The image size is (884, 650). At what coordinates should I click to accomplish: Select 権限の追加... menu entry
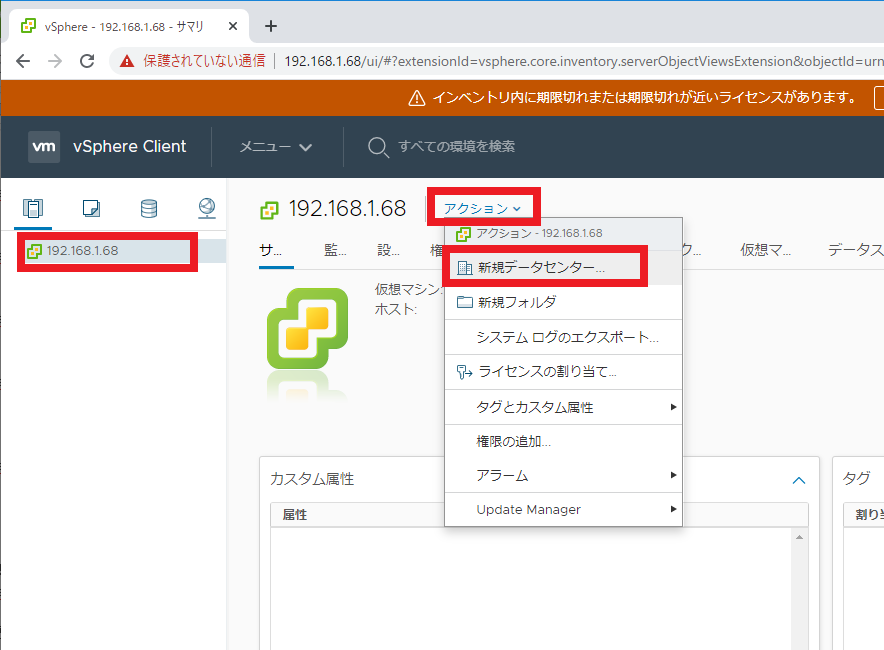(563, 441)
